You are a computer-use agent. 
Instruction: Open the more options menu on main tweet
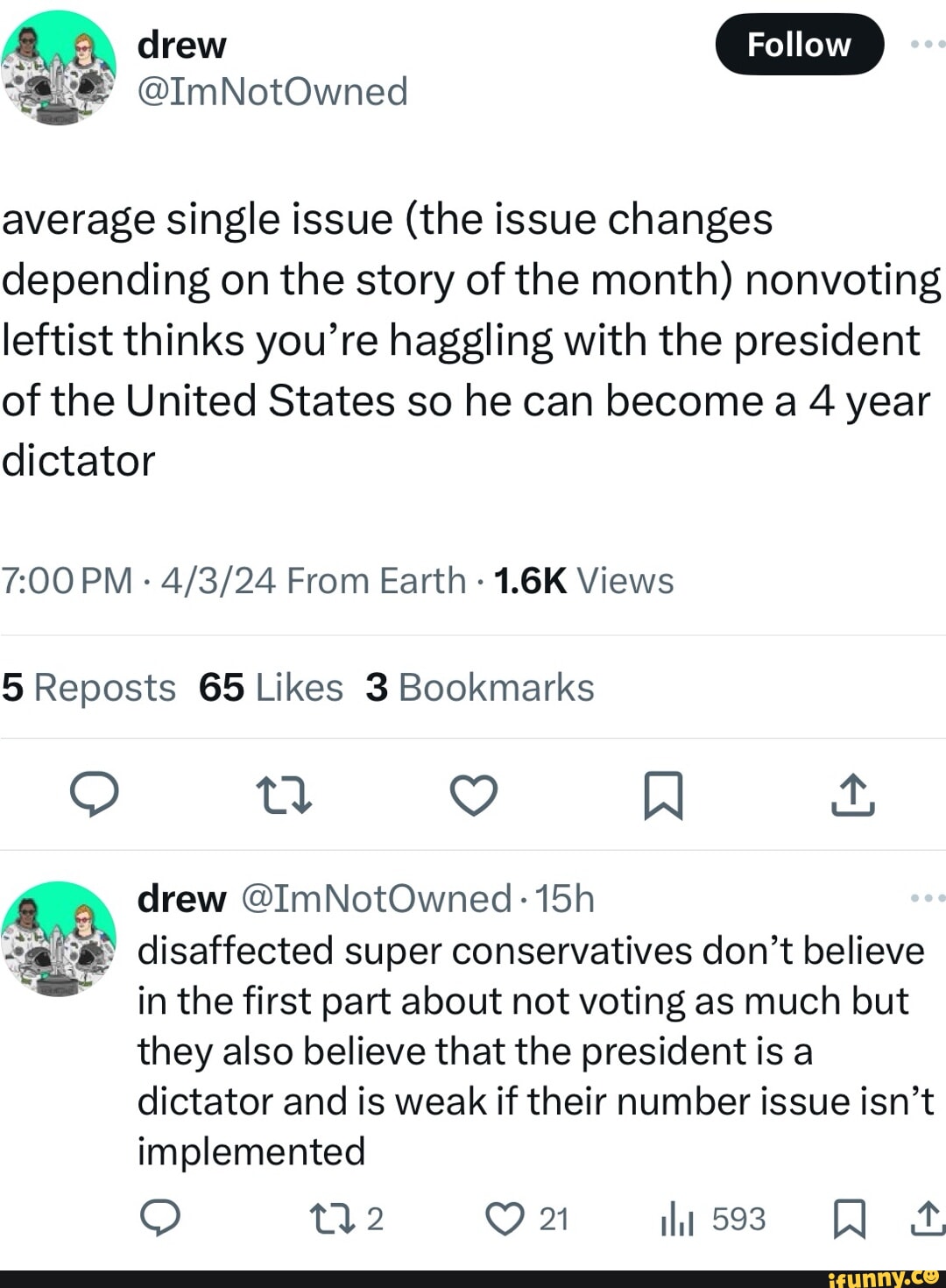pos(927,44)
